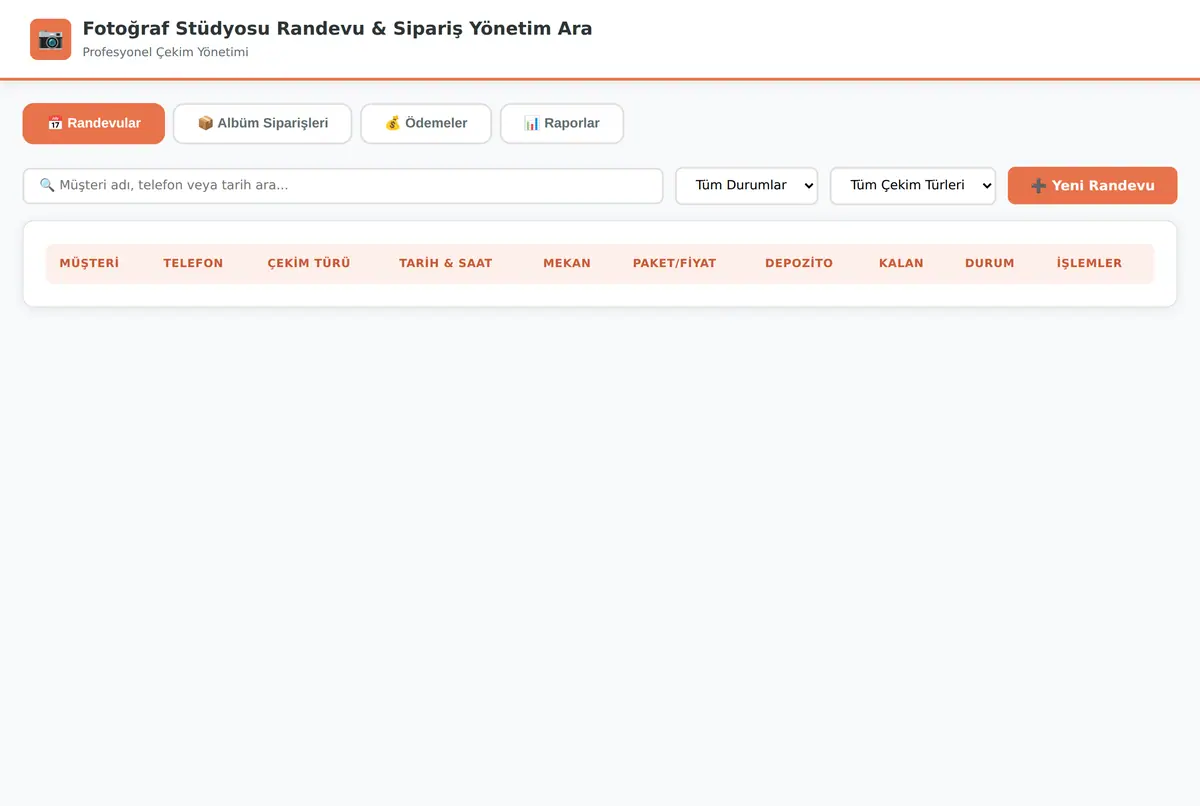Go to the Raporlar tab
Image resolution: width=1200 pixels, height=806 pixels.
coord(562,123)
